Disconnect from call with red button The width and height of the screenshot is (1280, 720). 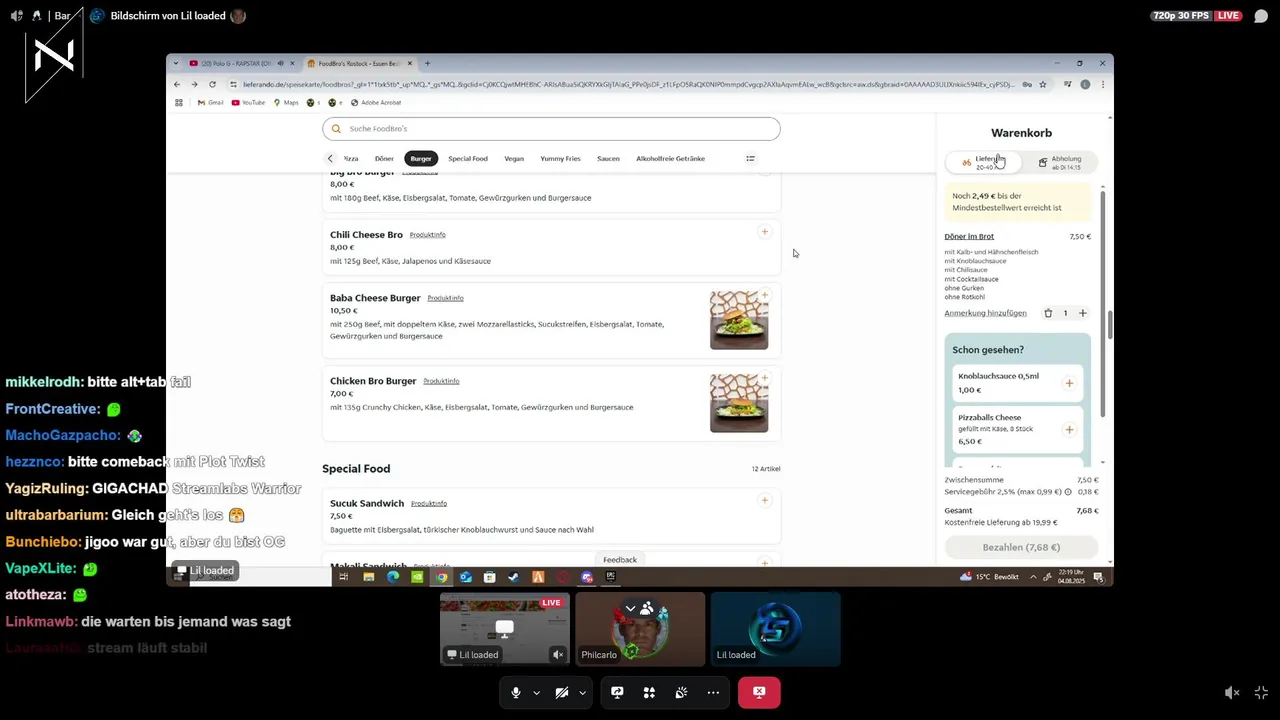pyautogui.click(x=759, y=692)
